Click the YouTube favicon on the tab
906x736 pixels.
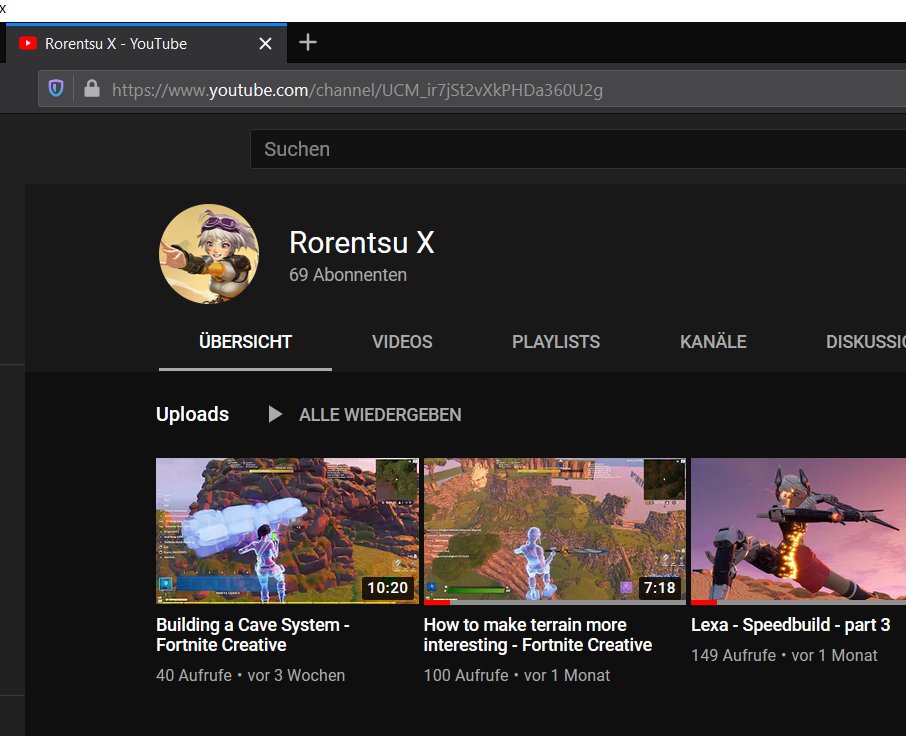28,43
